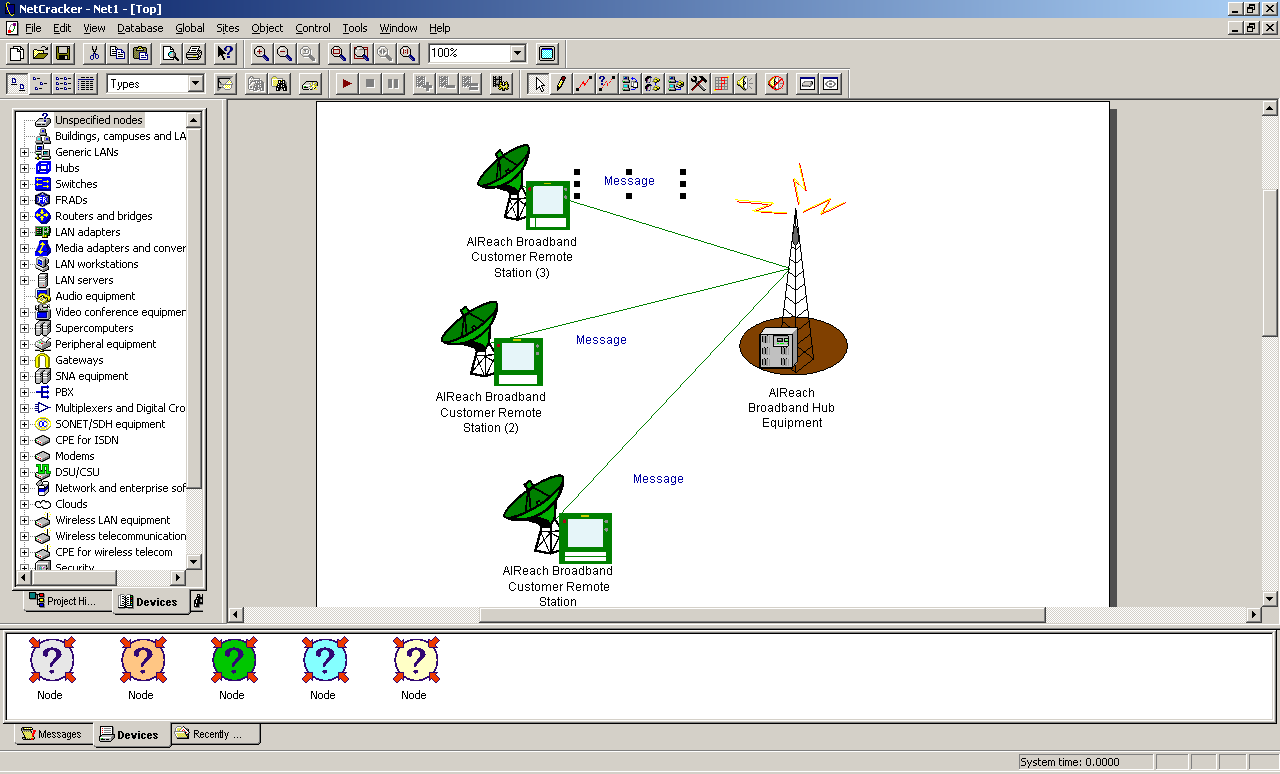Click the red prohibited circle icon

pos(776,84)
